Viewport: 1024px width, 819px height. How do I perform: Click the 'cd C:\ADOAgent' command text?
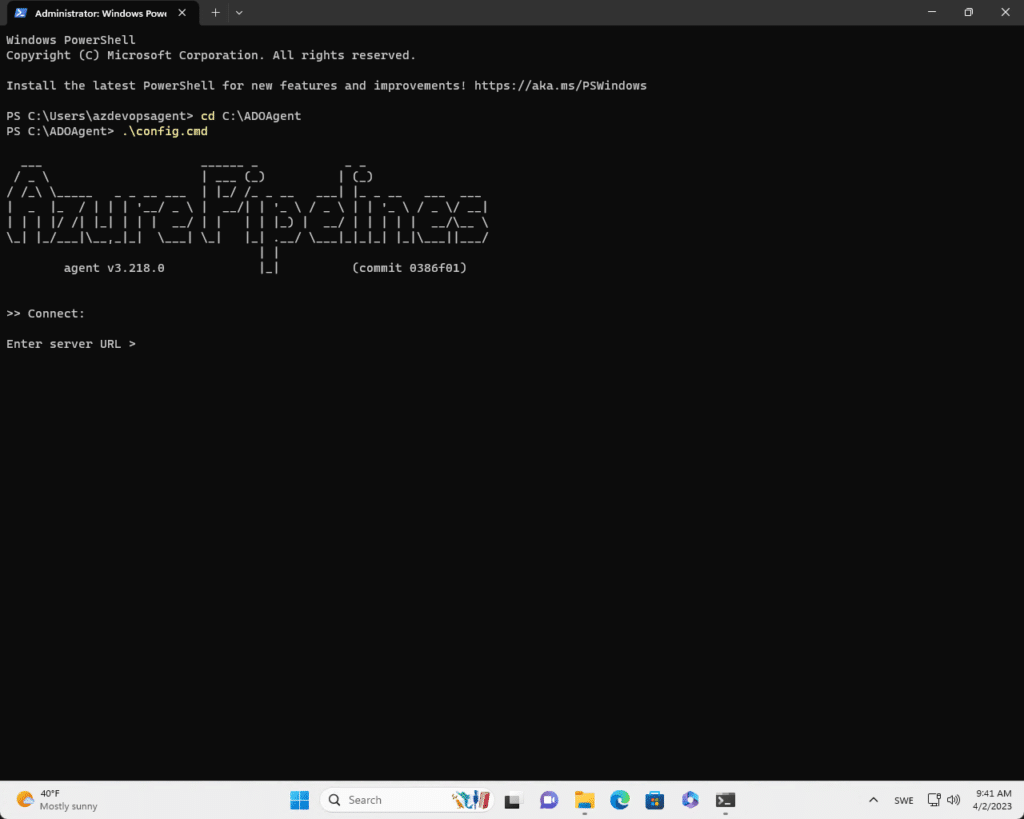[x=251, y=116]
